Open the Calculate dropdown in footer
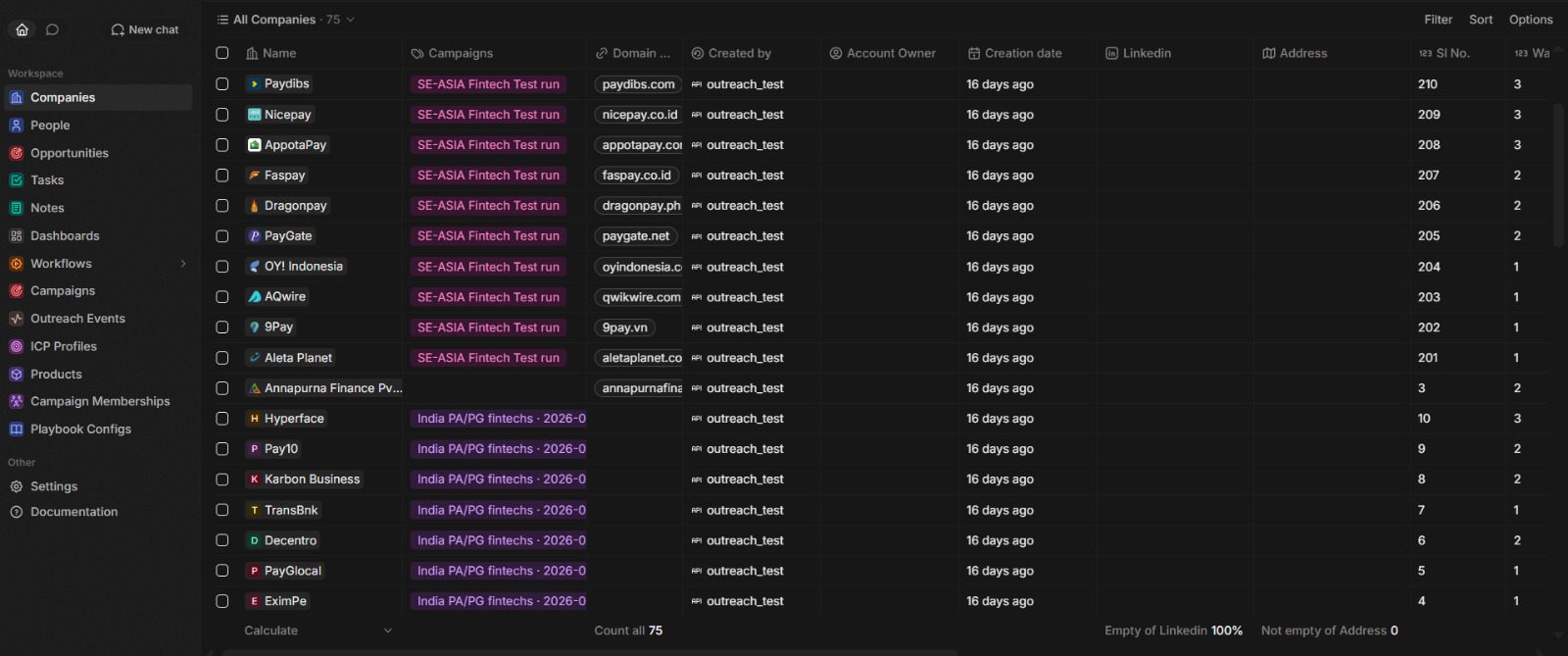The width and height of the screenshot is (1568, 656). coord(318,631)
